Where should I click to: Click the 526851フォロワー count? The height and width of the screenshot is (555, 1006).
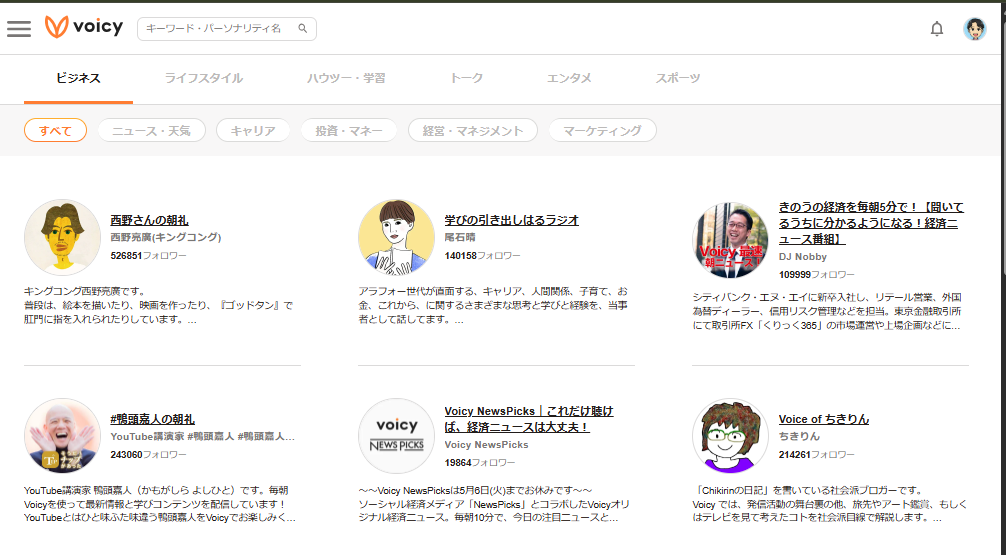[x=148, y=255]
